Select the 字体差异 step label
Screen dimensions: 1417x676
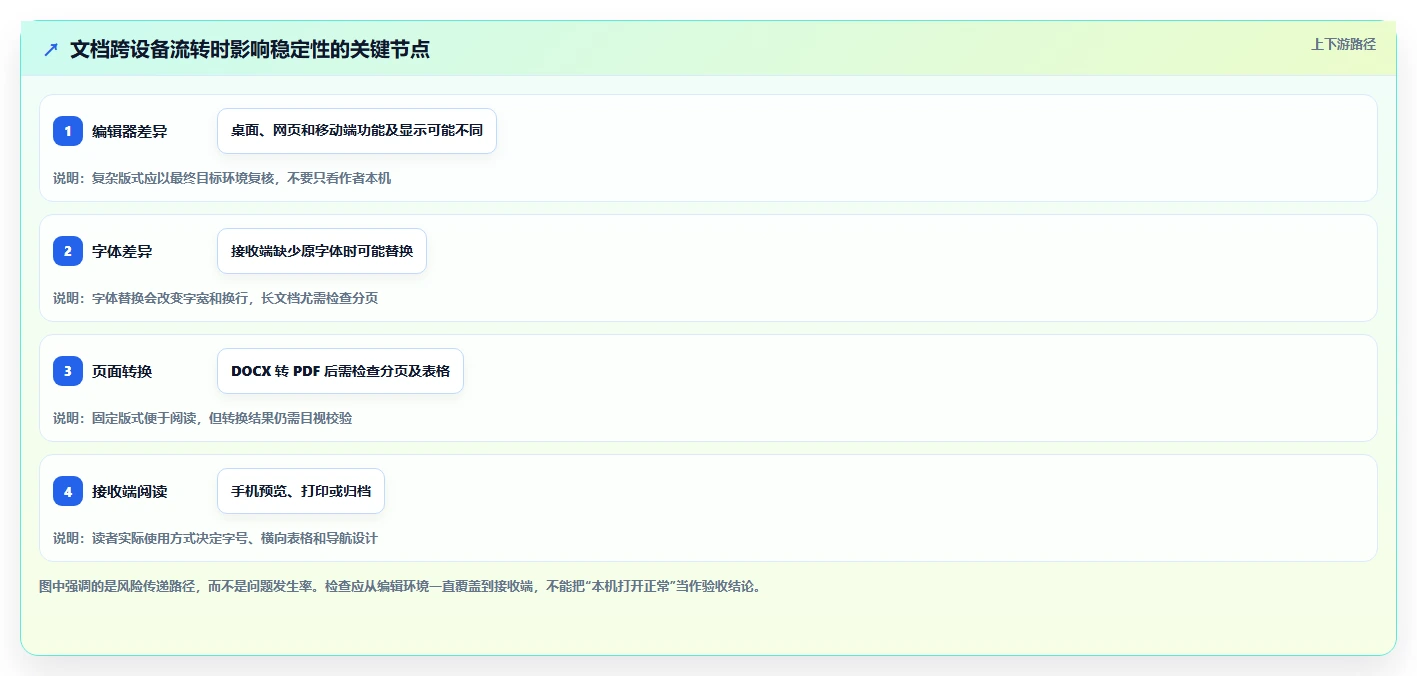pyautogui.click(x=122, y=251)
